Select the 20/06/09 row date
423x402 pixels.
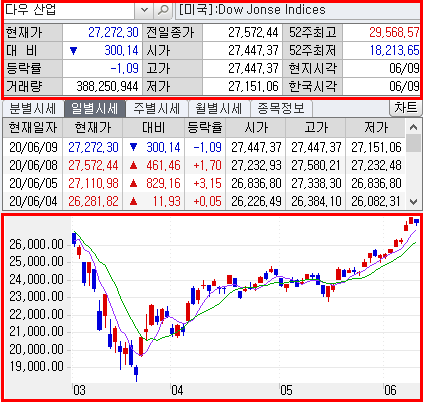click(x=33, y=147)
